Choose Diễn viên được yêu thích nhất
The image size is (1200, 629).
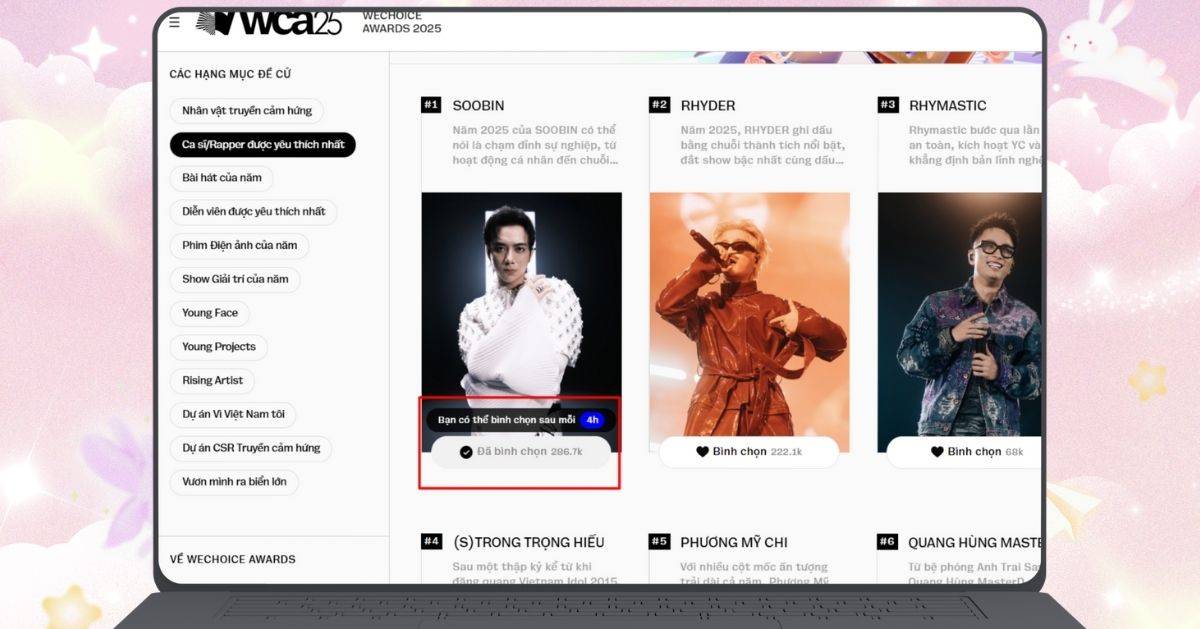(254, 212)
